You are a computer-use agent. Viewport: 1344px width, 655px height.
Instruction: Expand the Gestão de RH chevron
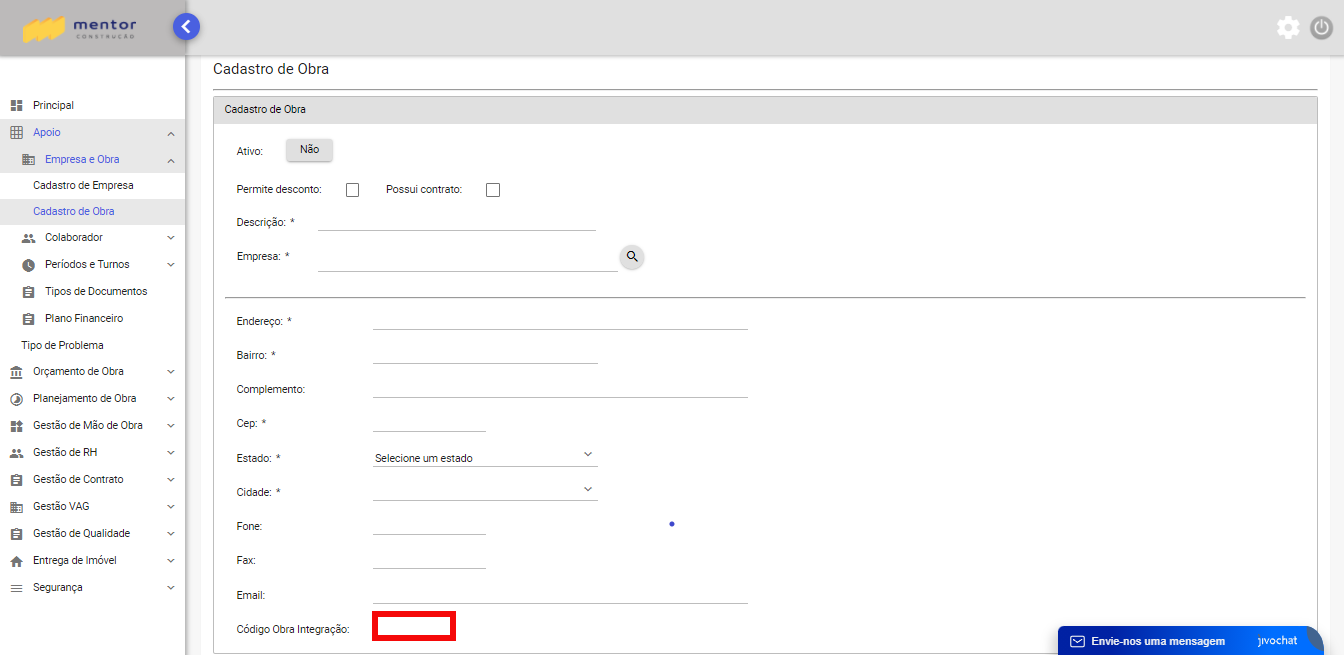click(x=171, y=453)
